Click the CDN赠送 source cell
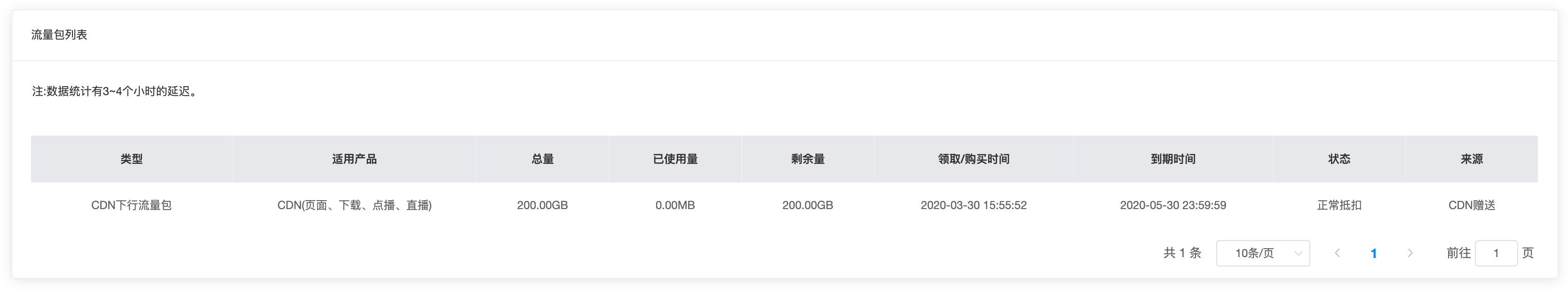The height and width of the screenshot is (291, 1568). click(x=1472, y=206)
